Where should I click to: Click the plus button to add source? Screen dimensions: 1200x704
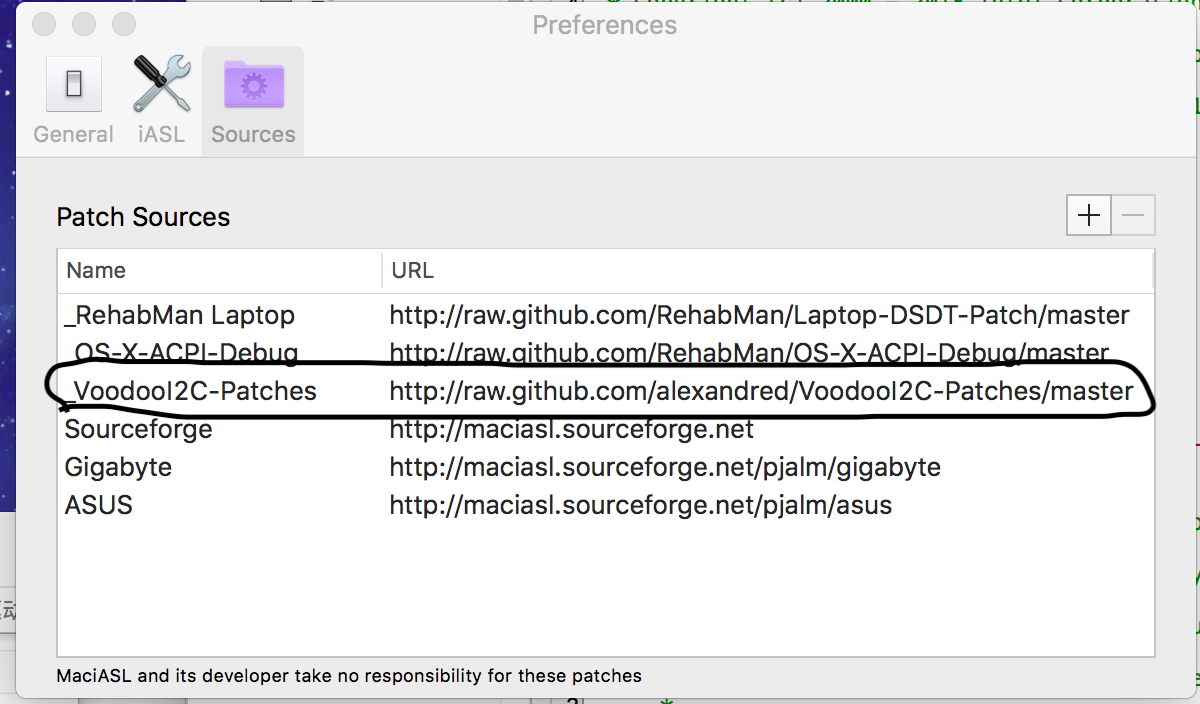(x=1088, y=215)
